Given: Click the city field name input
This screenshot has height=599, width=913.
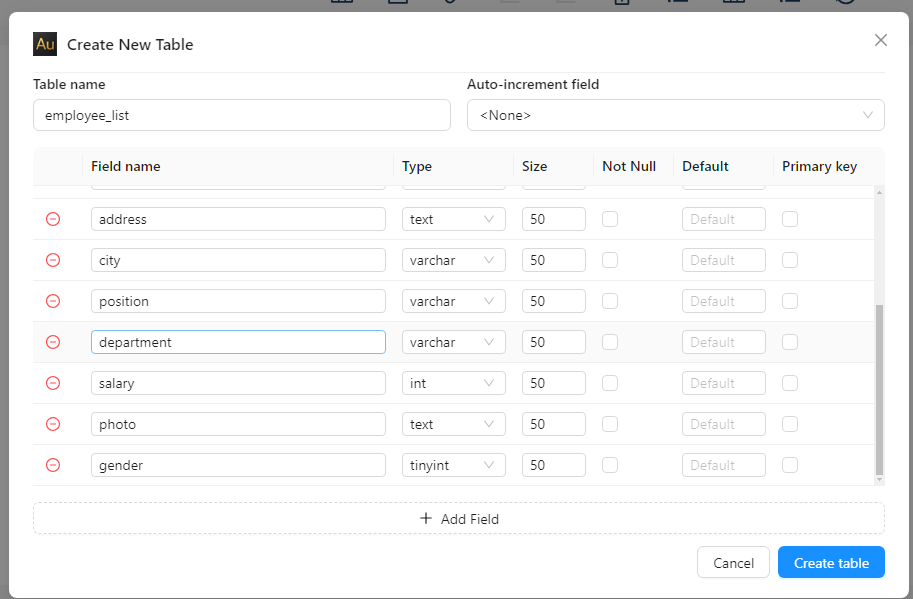Looking at the screenshot, I should pyautogui.click(x=238, y=260).
